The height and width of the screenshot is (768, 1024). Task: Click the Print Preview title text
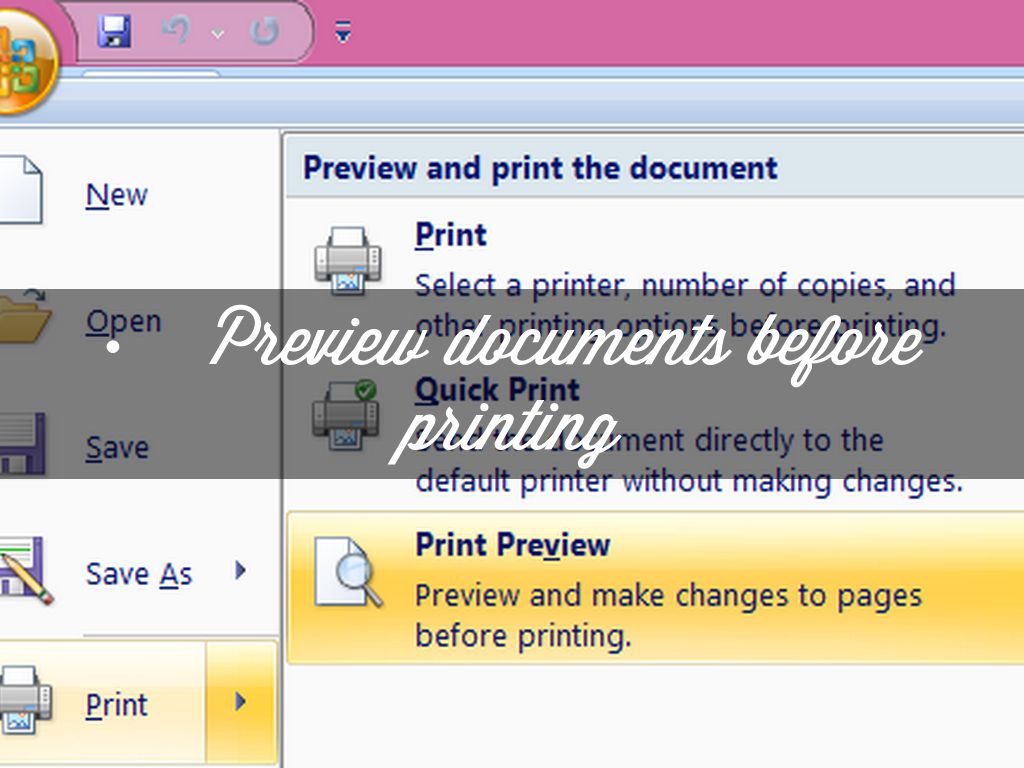pos(512,545)
